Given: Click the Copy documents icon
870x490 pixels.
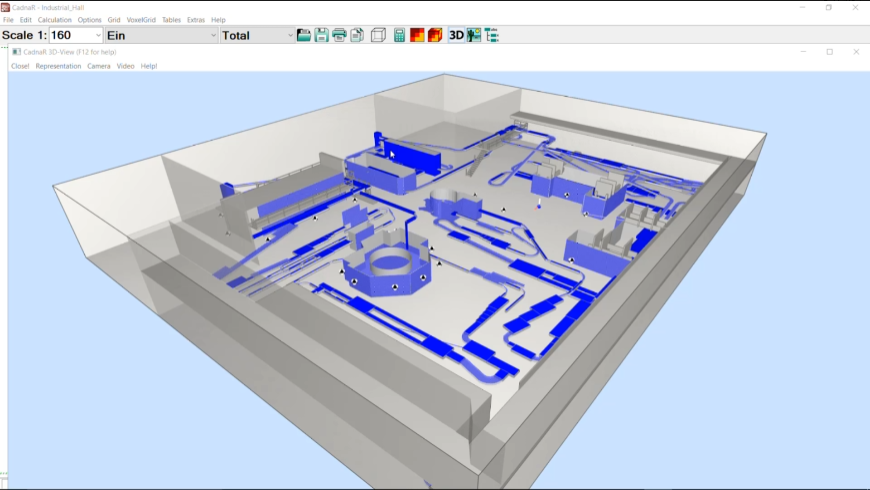Looking at the screenshot, I should [x=357, y=35].
